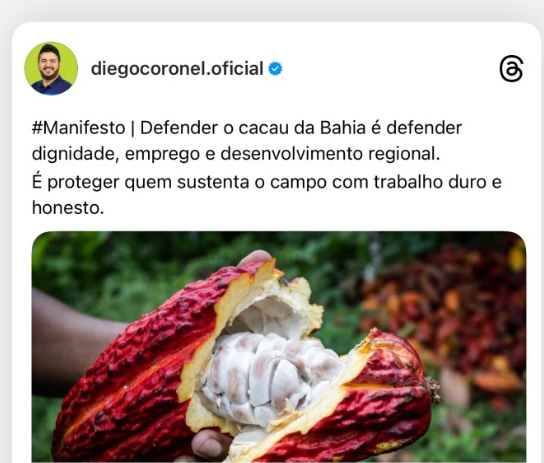Image resolution: width=544 pixels, height=463 pixels.
Task: Click the white cacao pulp seeds
Action: click(x=271, y=375)
